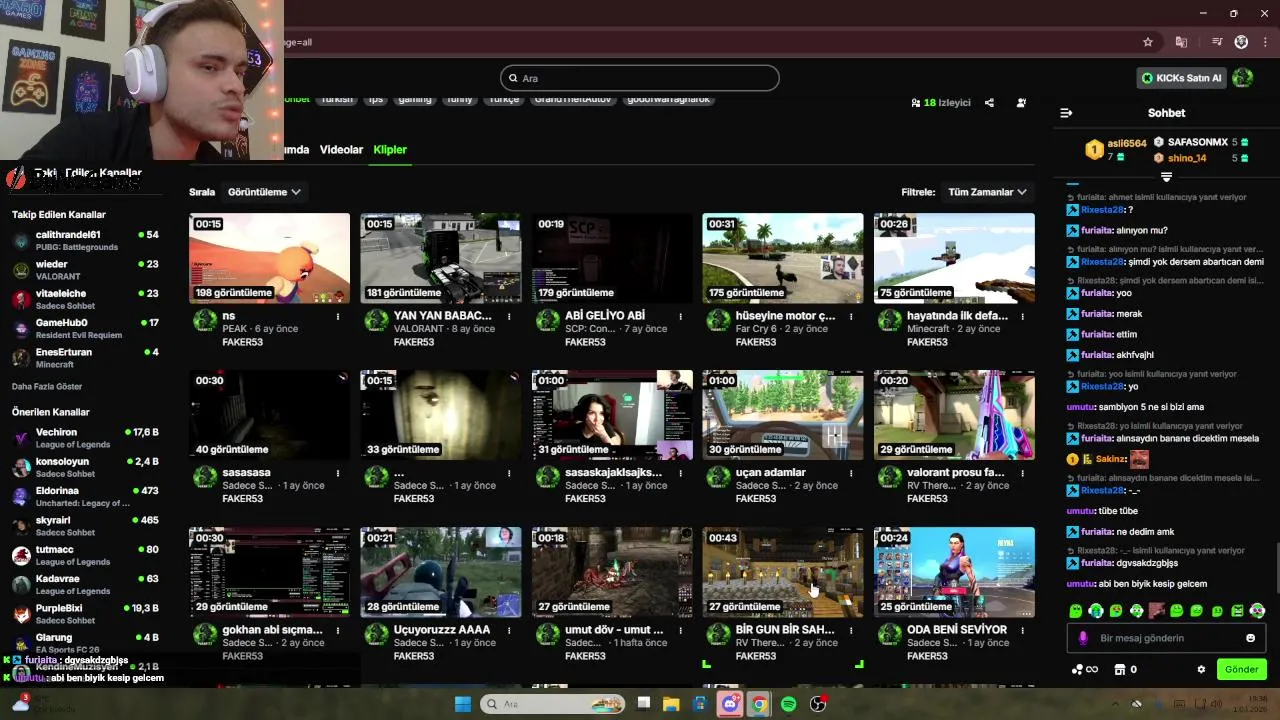Screen dimensions: 1280x720
Task: Open File Explorer from taskbar
Action: pyautogui.click(x=671, y=704)
